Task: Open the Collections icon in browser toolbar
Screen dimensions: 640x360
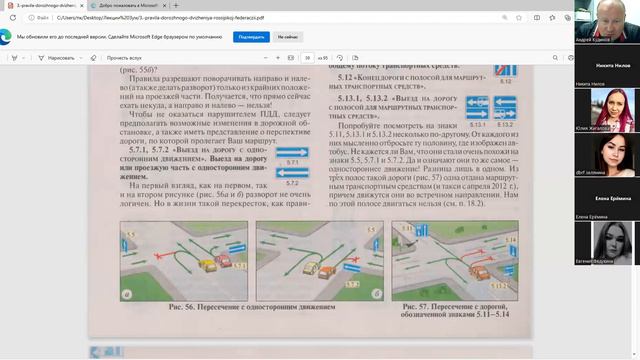Action: coord(567,18)
